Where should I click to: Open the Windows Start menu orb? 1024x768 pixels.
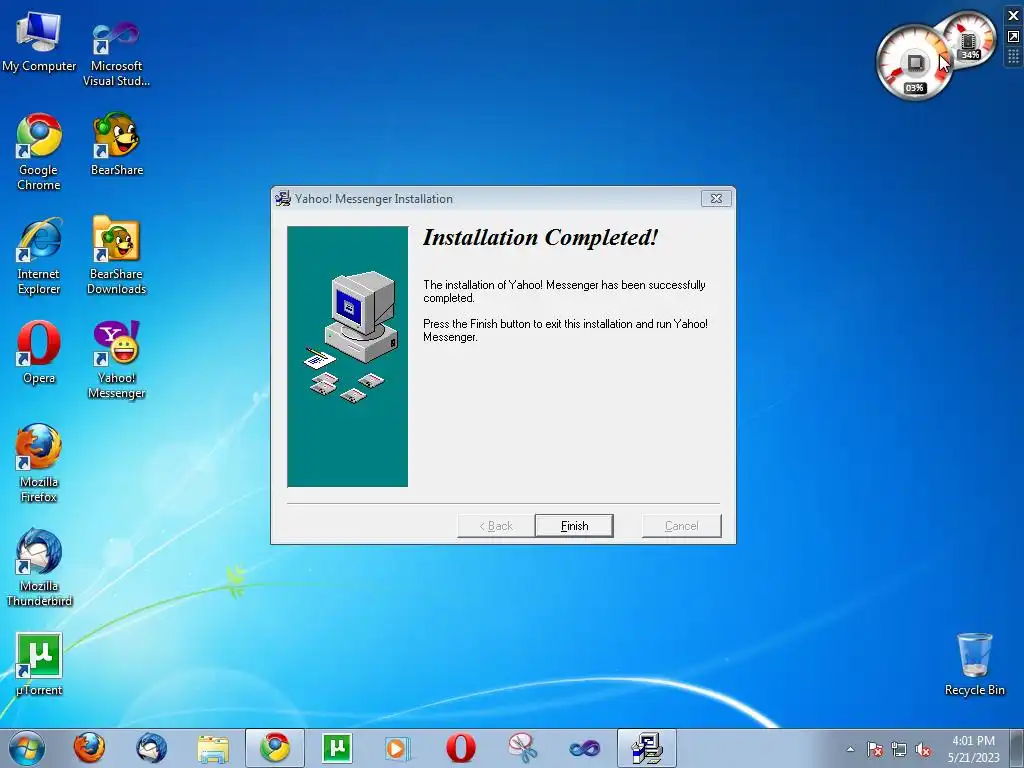point(27,748)
